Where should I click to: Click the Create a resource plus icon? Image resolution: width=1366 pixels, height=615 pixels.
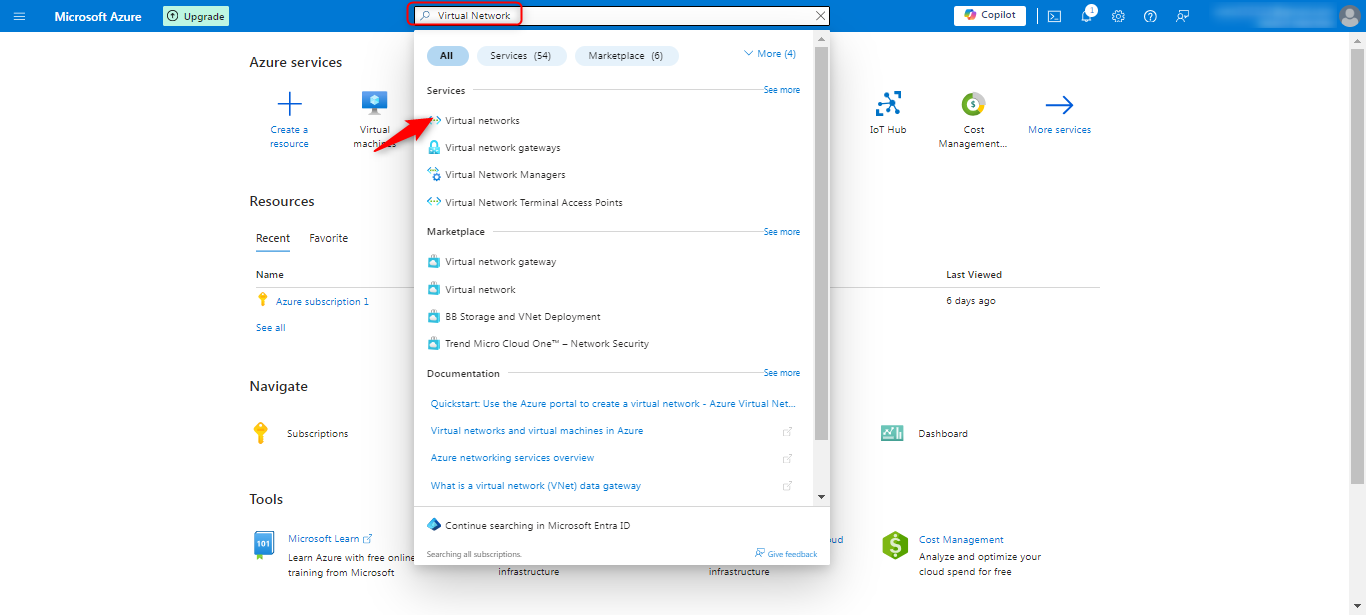click(x=289, y=104)
